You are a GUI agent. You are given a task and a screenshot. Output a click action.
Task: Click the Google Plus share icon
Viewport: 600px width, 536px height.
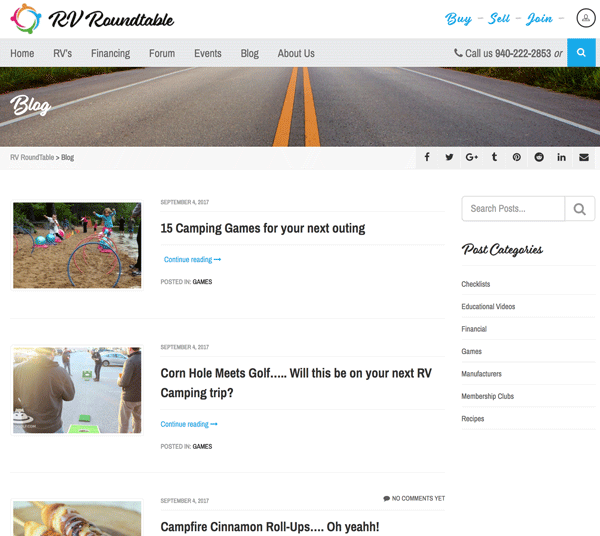pyautogui.click(x=472, y=157)
